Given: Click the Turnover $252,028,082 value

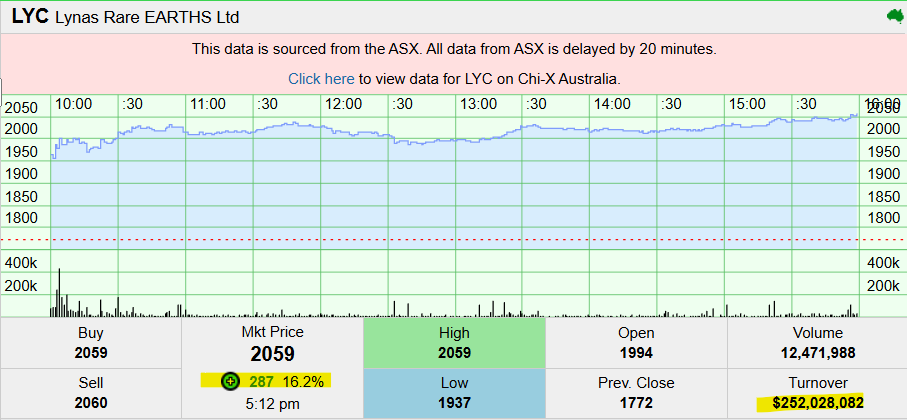Looking at the screenshot, I should 817,402.
